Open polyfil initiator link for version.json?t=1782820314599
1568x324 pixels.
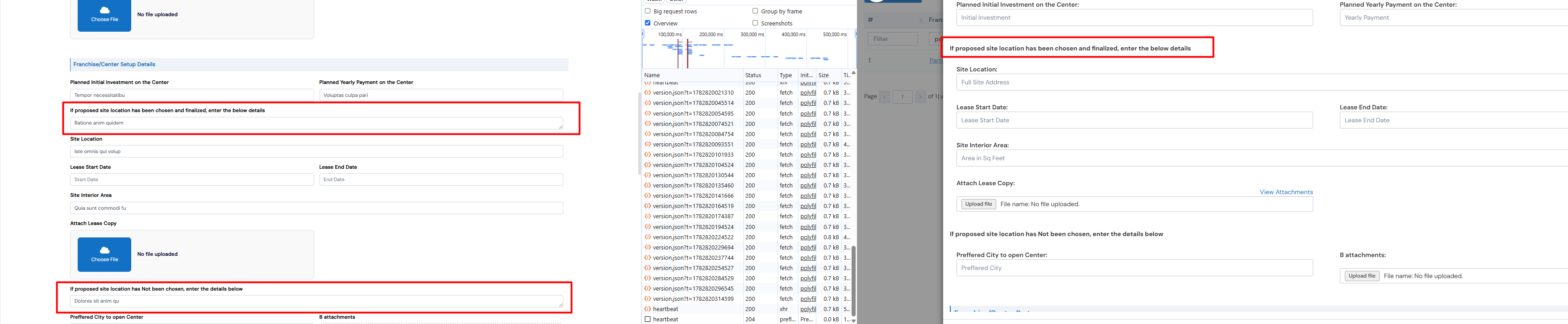pos(808,299)
